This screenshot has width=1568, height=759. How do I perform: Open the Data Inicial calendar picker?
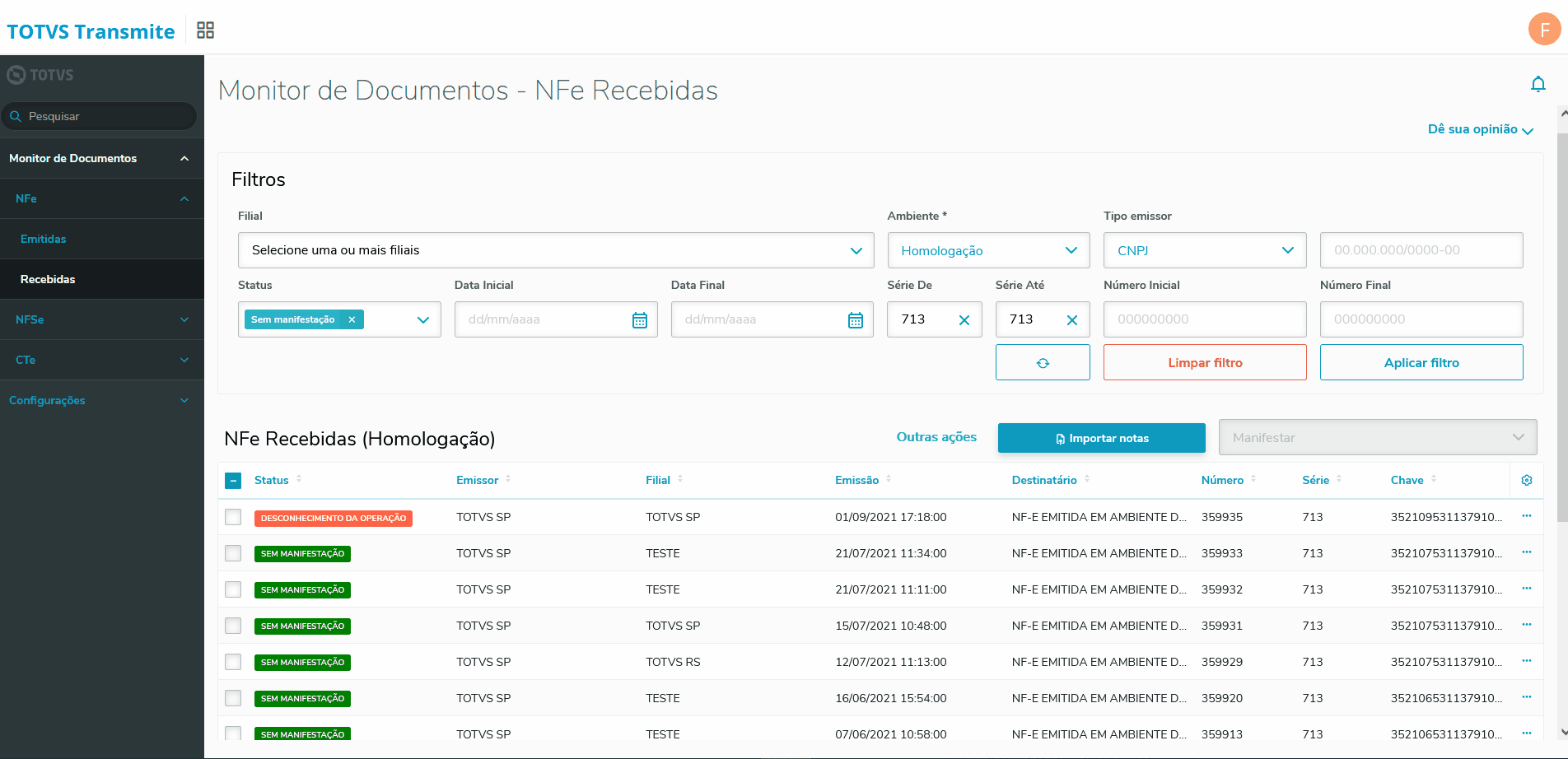(640, 320)
